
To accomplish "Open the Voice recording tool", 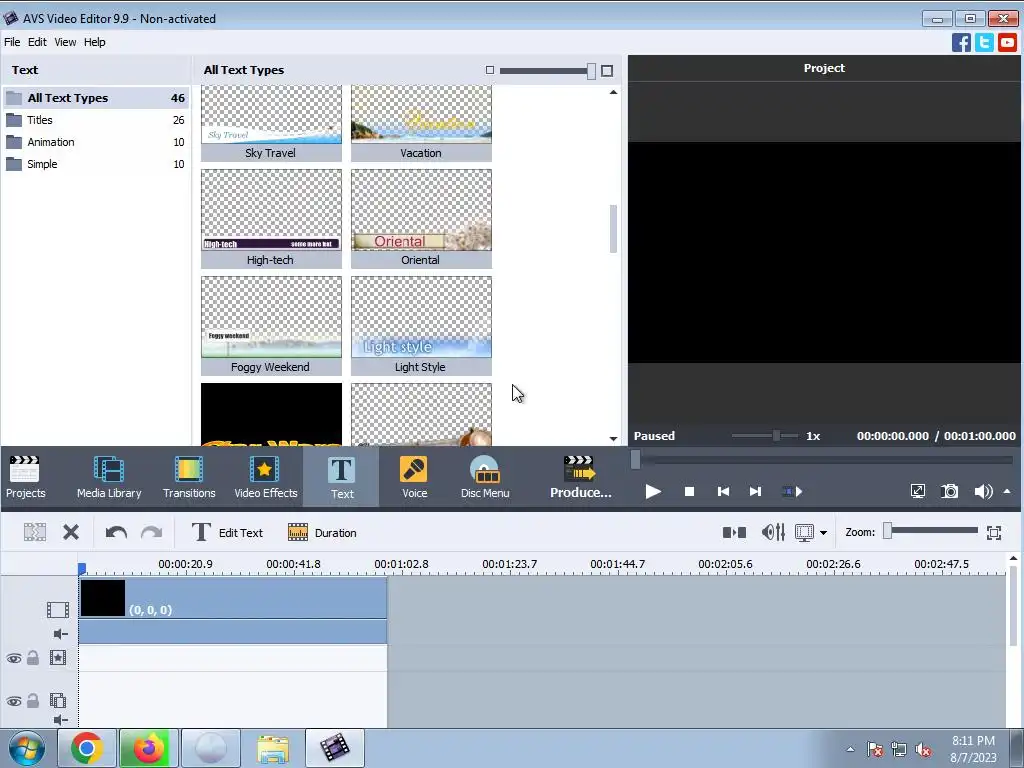I will pyautogui.click(x=414, y=477).
